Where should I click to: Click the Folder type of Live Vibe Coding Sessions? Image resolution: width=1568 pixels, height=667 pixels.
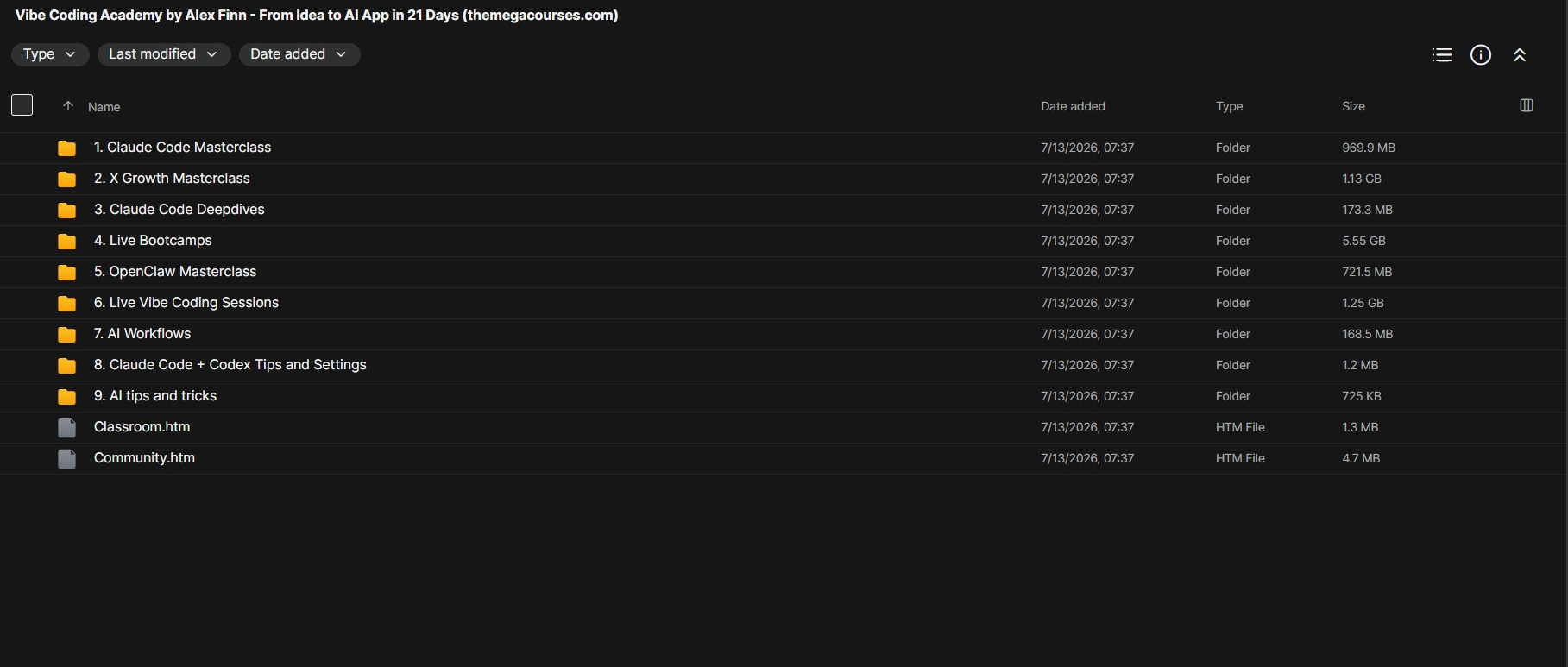[x=1232, y=303]
